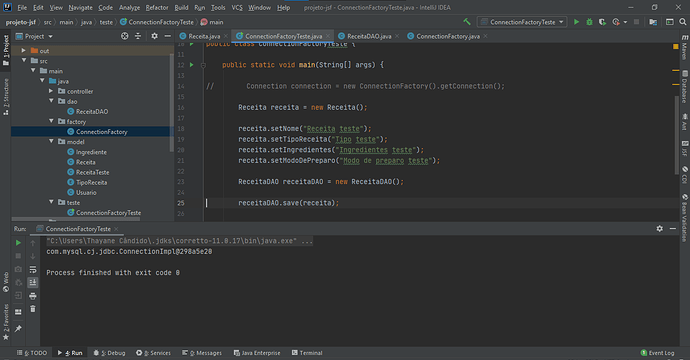Open the Project panel settings gear
This screenshot has width=690, height=360.
click(154, 36)
